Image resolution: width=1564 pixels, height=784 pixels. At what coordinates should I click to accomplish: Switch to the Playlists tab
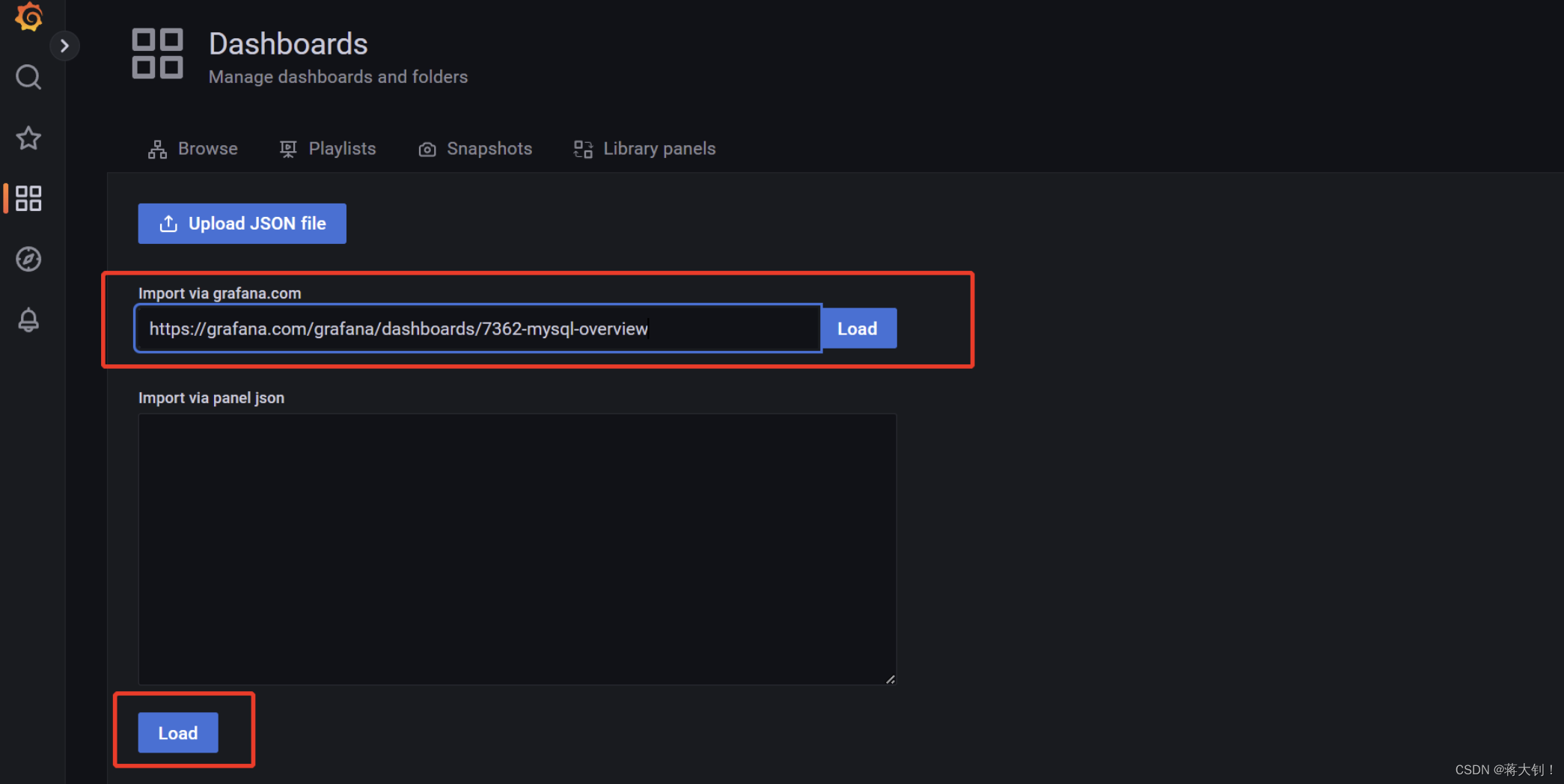pos(328,149)
